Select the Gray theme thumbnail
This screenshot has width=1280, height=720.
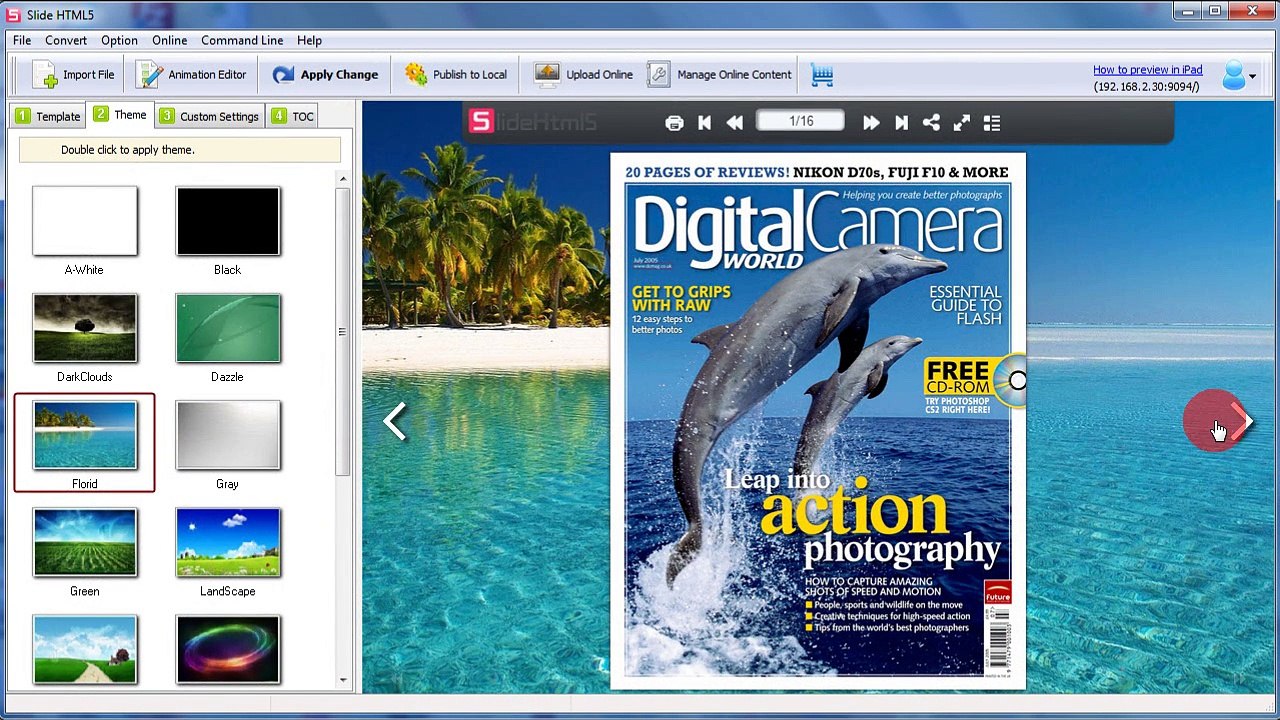228,435
